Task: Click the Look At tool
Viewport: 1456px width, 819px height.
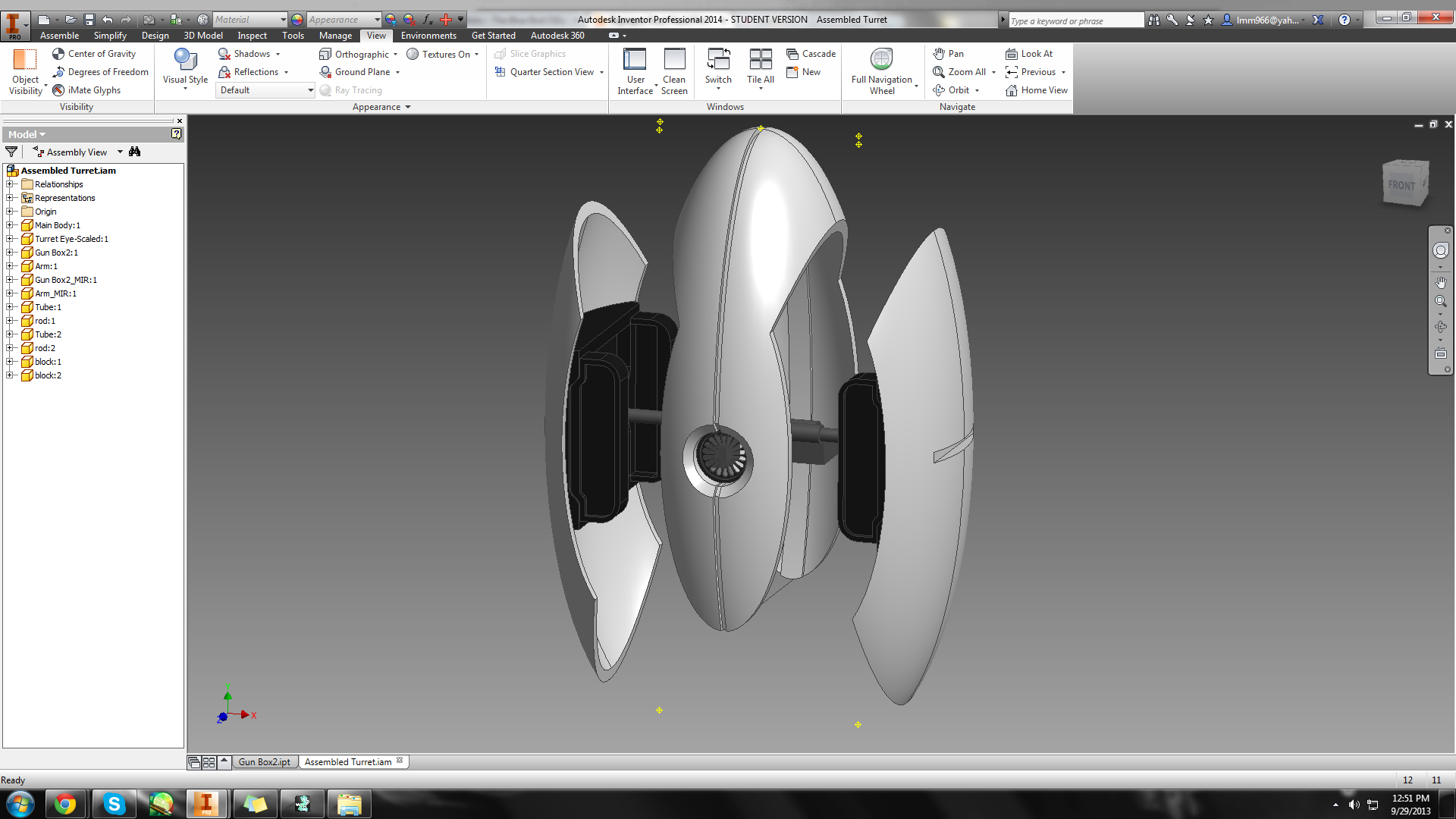Action: tap(1029, 54)
